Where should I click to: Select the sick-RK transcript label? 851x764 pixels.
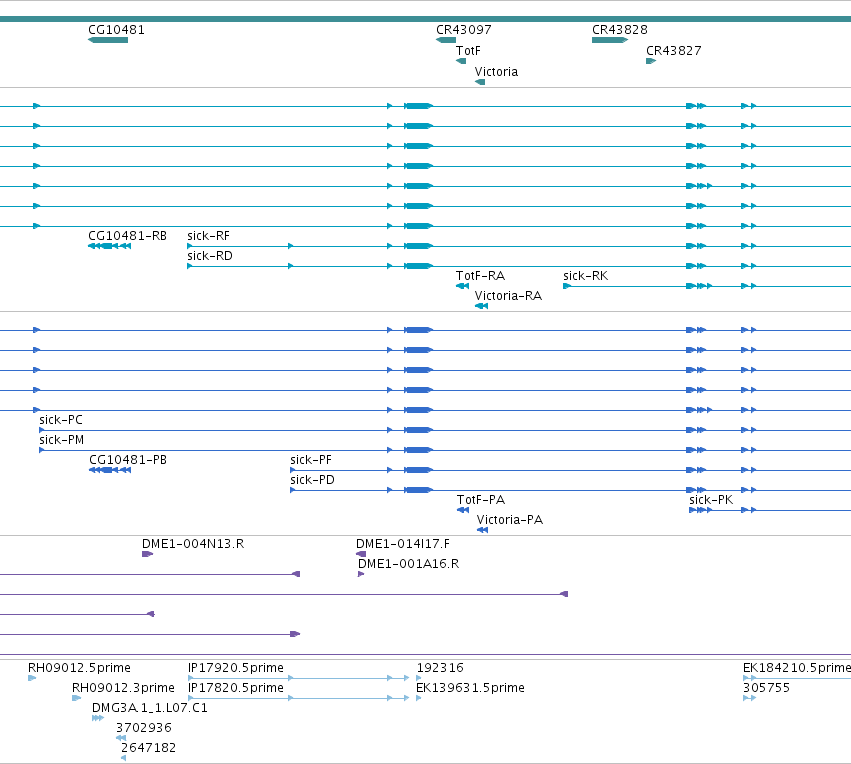(x=586, y=276)
